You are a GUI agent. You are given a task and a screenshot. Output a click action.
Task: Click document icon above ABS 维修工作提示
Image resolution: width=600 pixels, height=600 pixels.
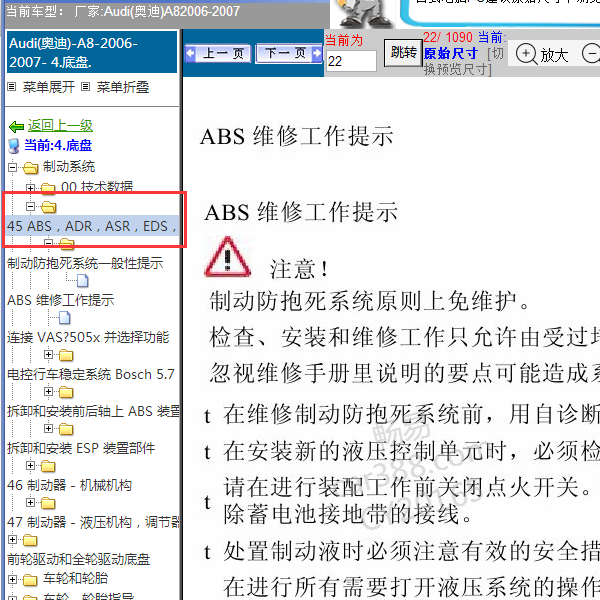pos(83,281)
